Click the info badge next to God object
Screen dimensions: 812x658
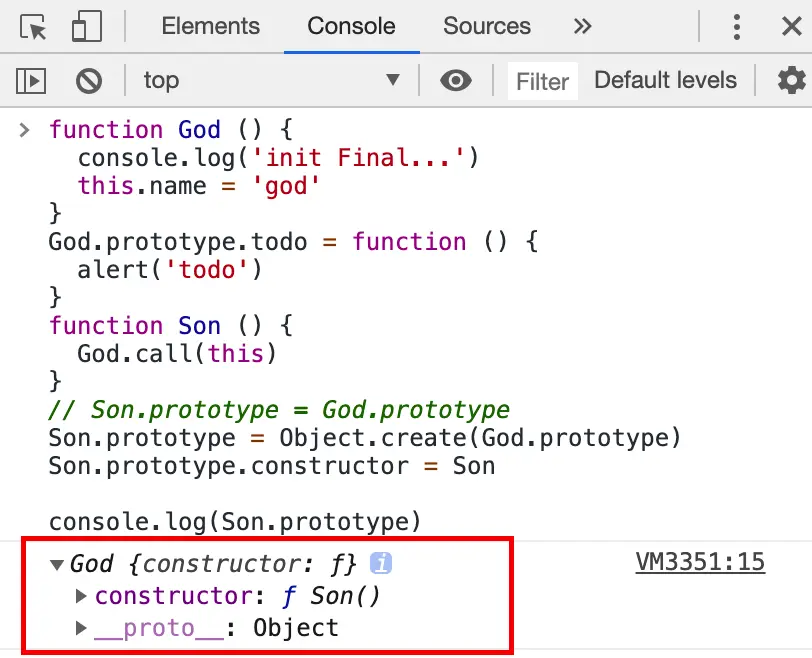[380, 564]
